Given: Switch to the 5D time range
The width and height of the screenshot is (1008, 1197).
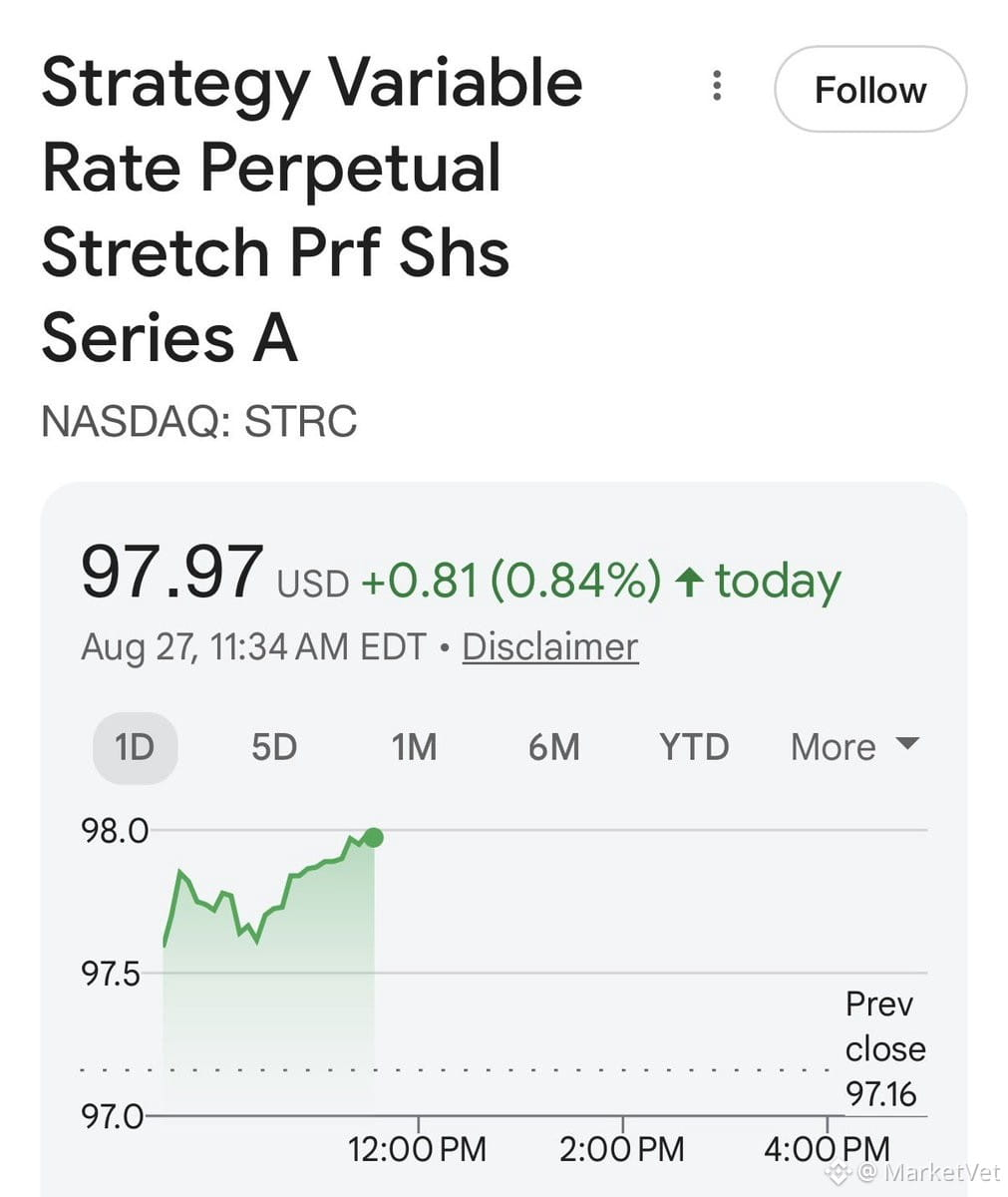Looking at the screenshot, I should (274, 747).
